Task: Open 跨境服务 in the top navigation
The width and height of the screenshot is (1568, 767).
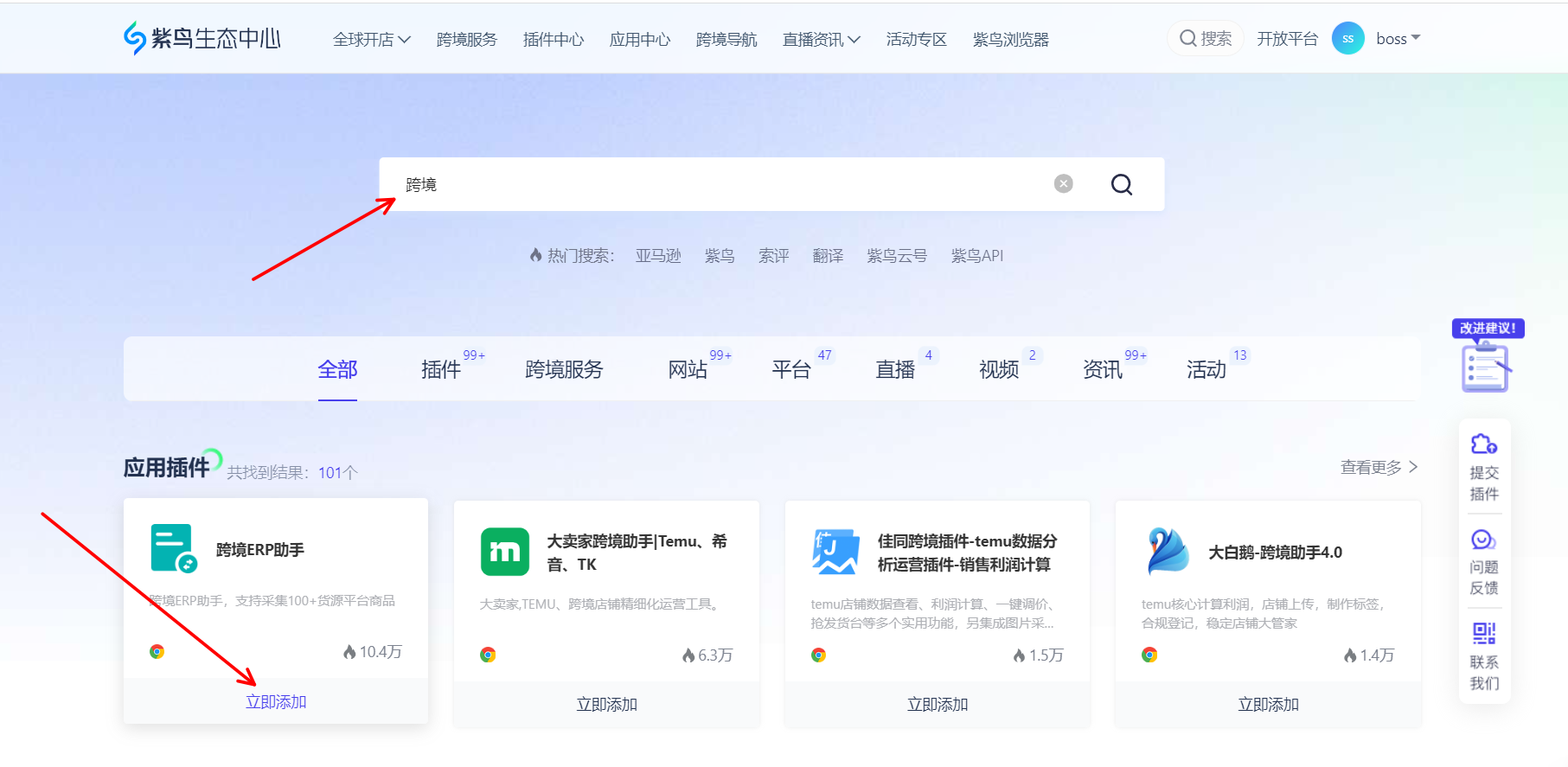Action: point(467,40)
